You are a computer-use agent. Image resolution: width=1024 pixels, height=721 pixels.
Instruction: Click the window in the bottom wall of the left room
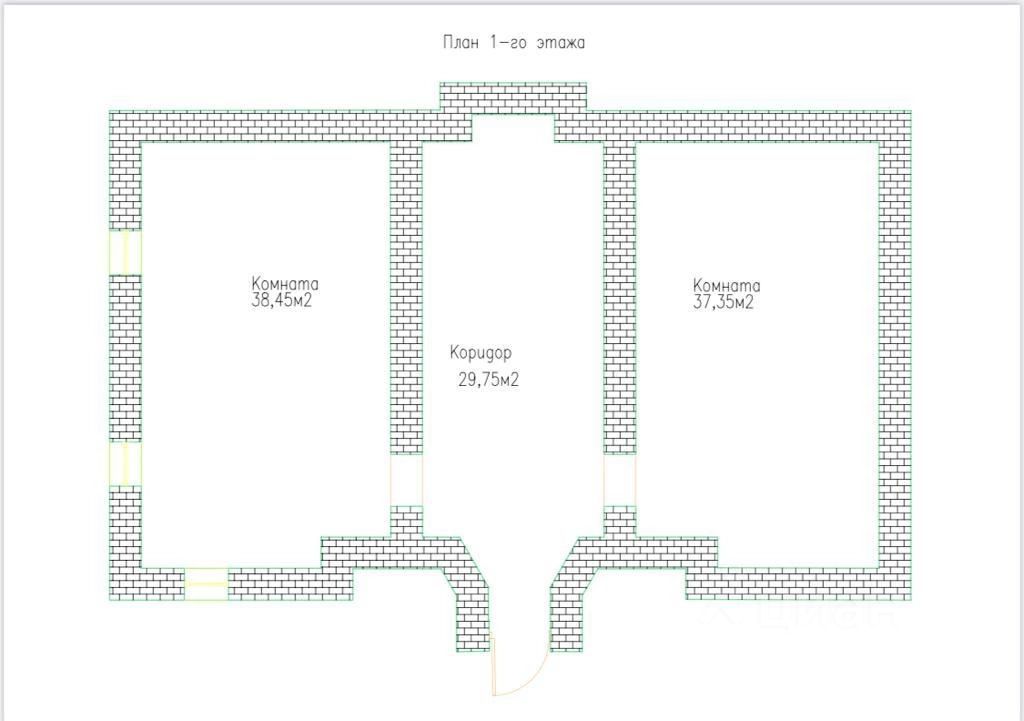206,584
